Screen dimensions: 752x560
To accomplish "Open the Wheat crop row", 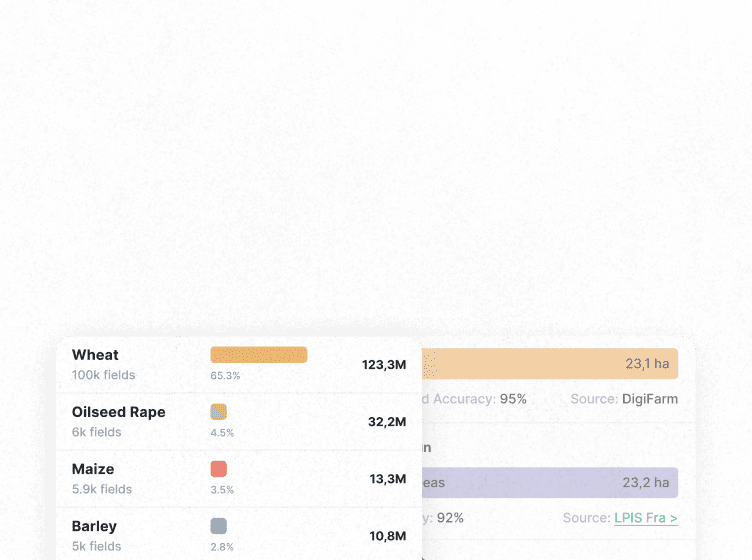I will [x=95, y=355].
